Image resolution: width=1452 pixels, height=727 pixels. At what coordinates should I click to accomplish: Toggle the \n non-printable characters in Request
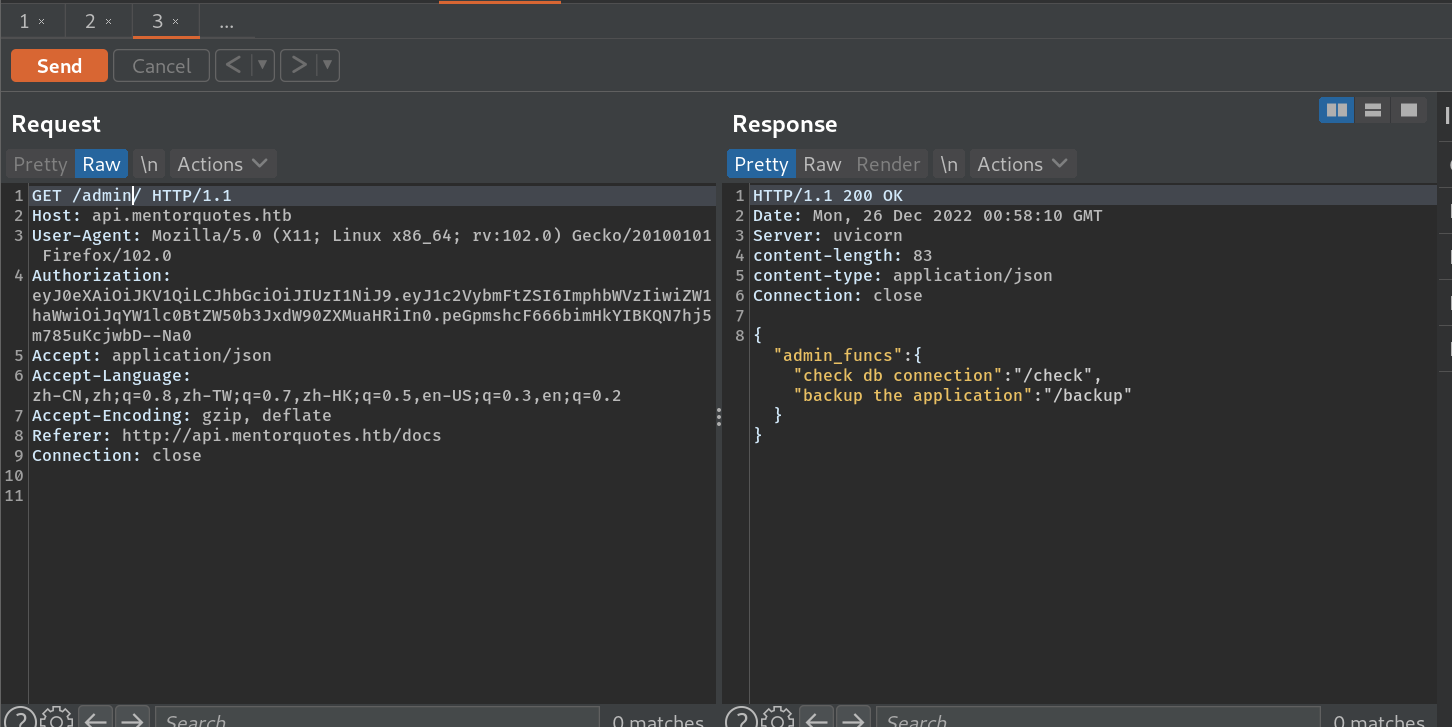click(x=149, y=164)
